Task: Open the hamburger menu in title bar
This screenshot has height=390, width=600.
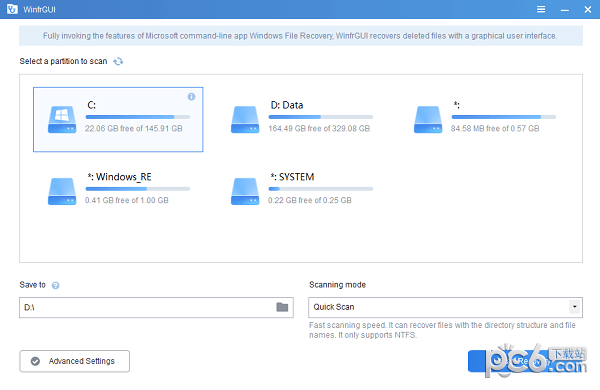Action: pyautogui.click(x=541, y=9)
